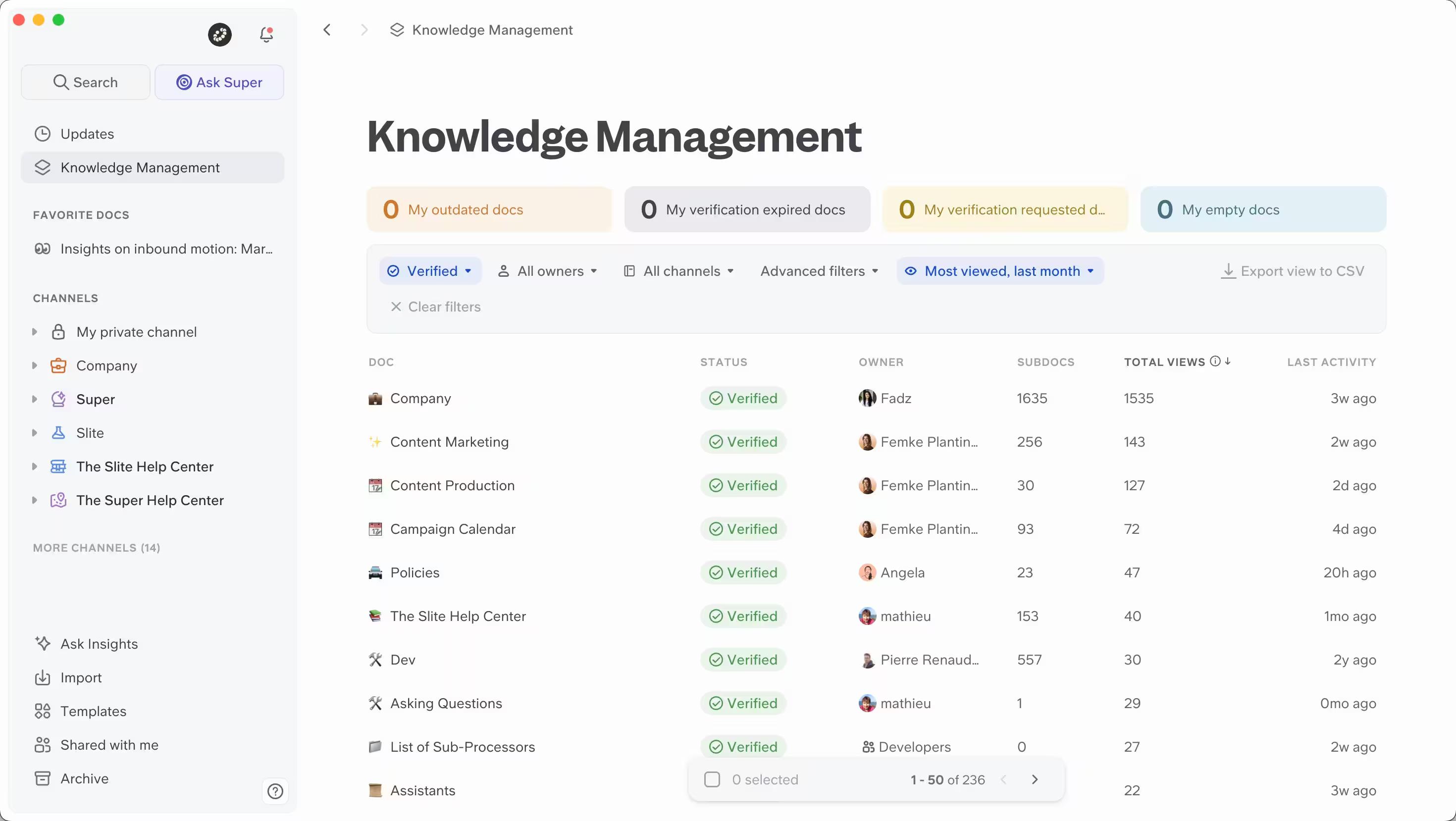1456x821 pixels.
Task: Open My verification requested docs card
Action: [x=1005, y=209]
